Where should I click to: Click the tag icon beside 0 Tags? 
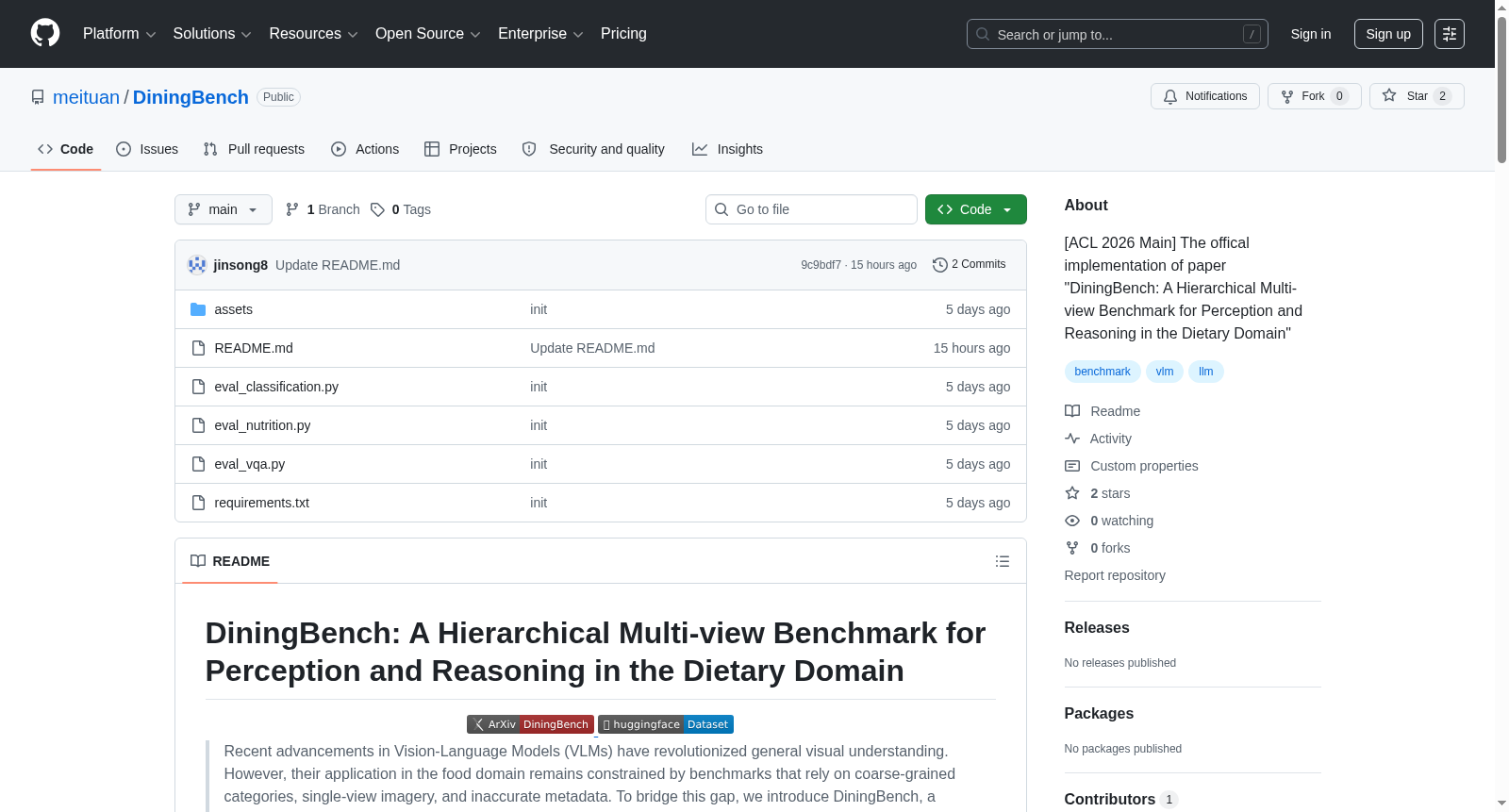pyautogui.click(x=377, y=209)
